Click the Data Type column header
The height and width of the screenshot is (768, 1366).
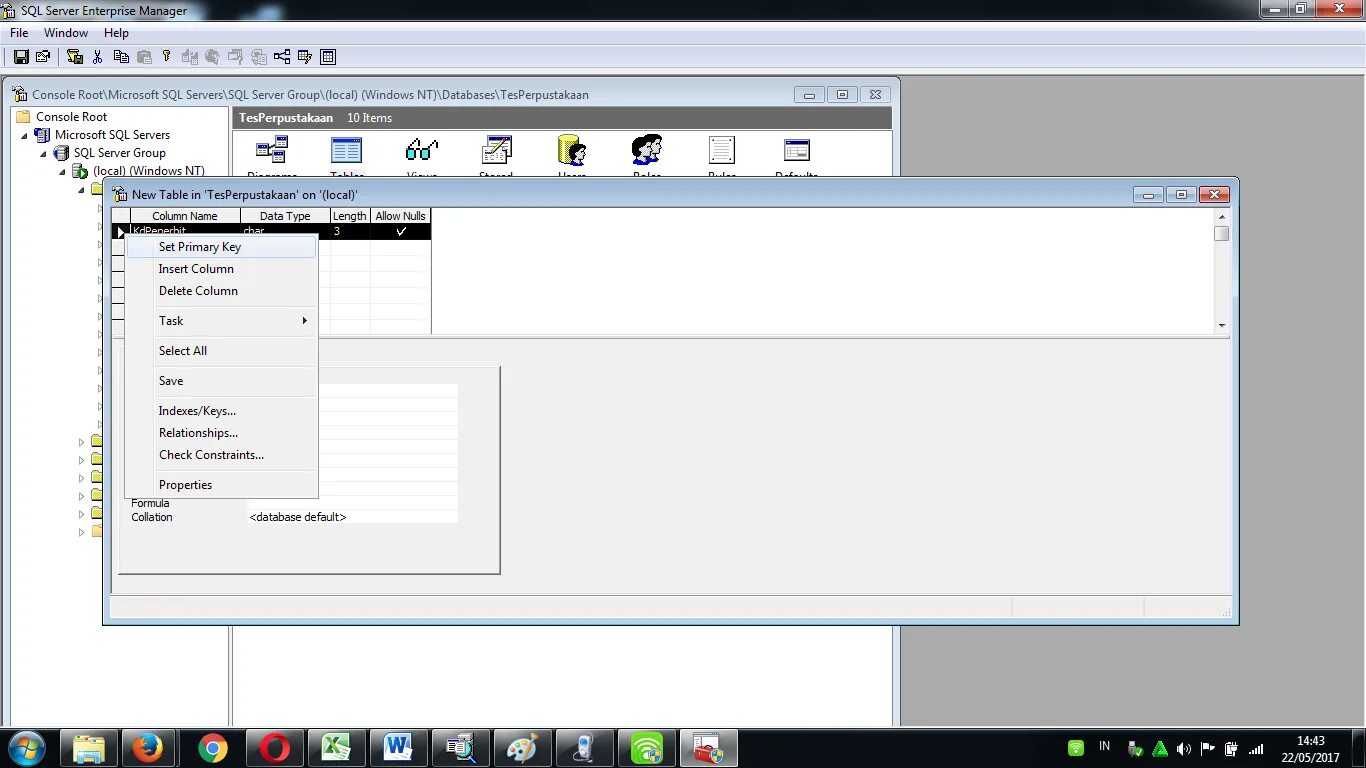pos(285,216)
